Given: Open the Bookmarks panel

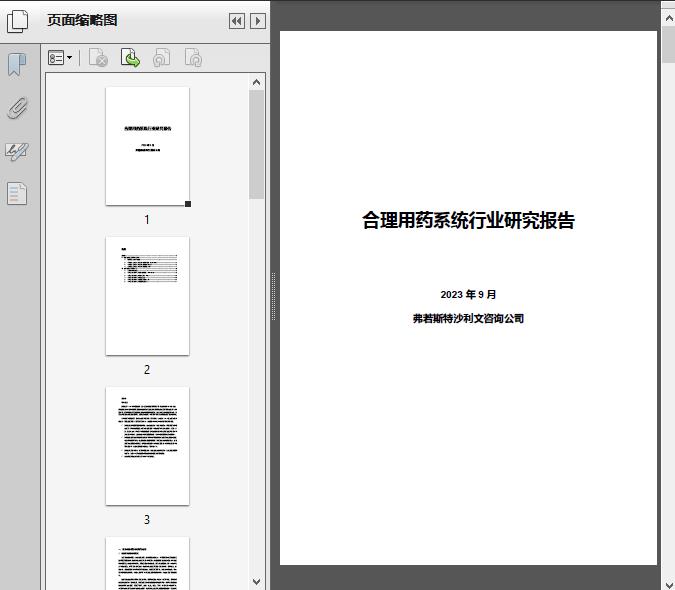Looking at the screenshot, I should click(x=17, y=65).
